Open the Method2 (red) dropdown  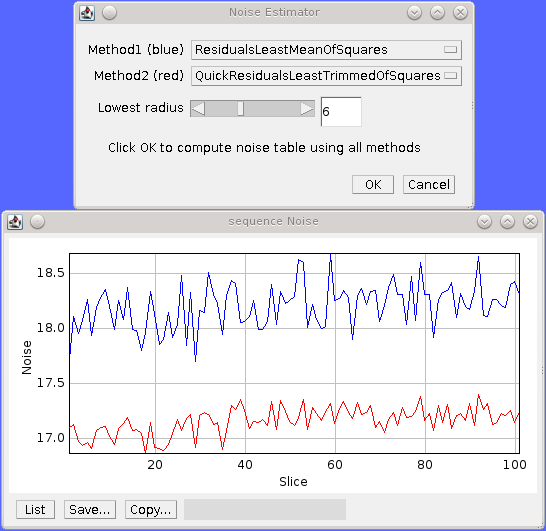[326, 76]
